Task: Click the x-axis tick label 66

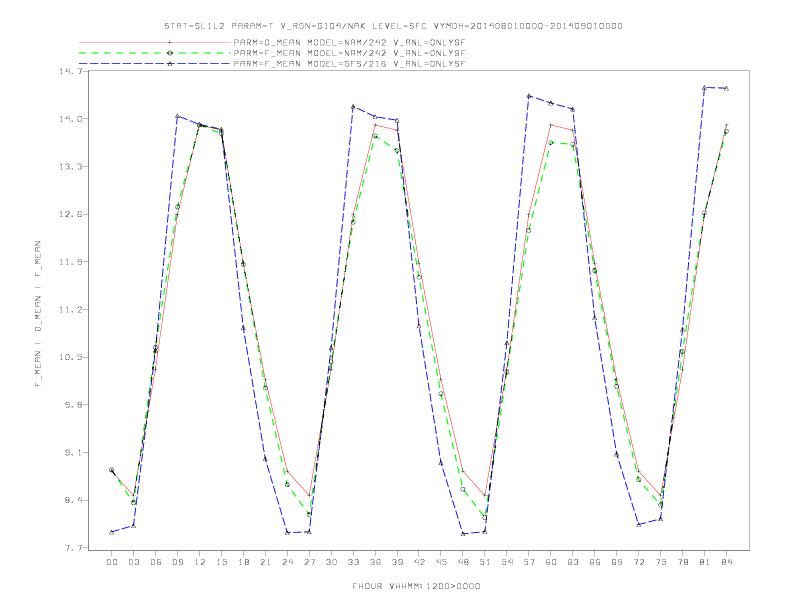Action: pyautogui.click(x=595, y=562)
